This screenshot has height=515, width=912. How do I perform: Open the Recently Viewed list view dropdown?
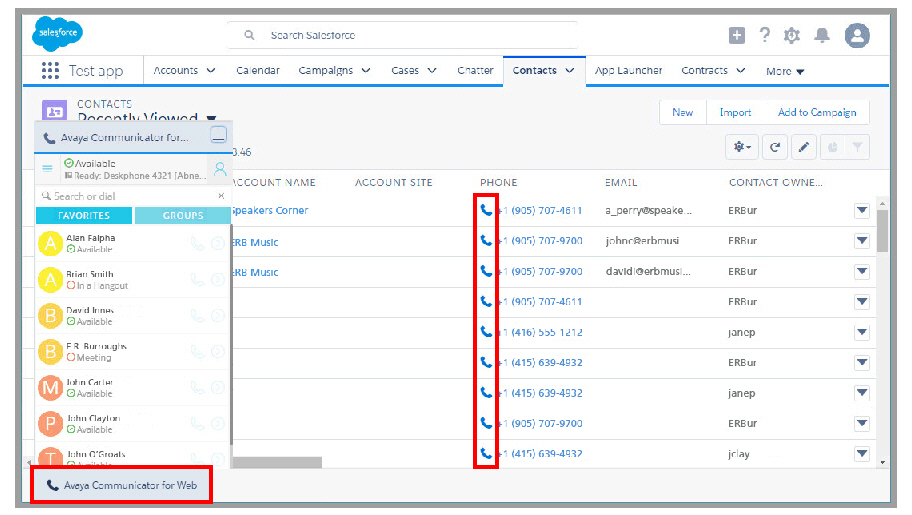[211, 118]
